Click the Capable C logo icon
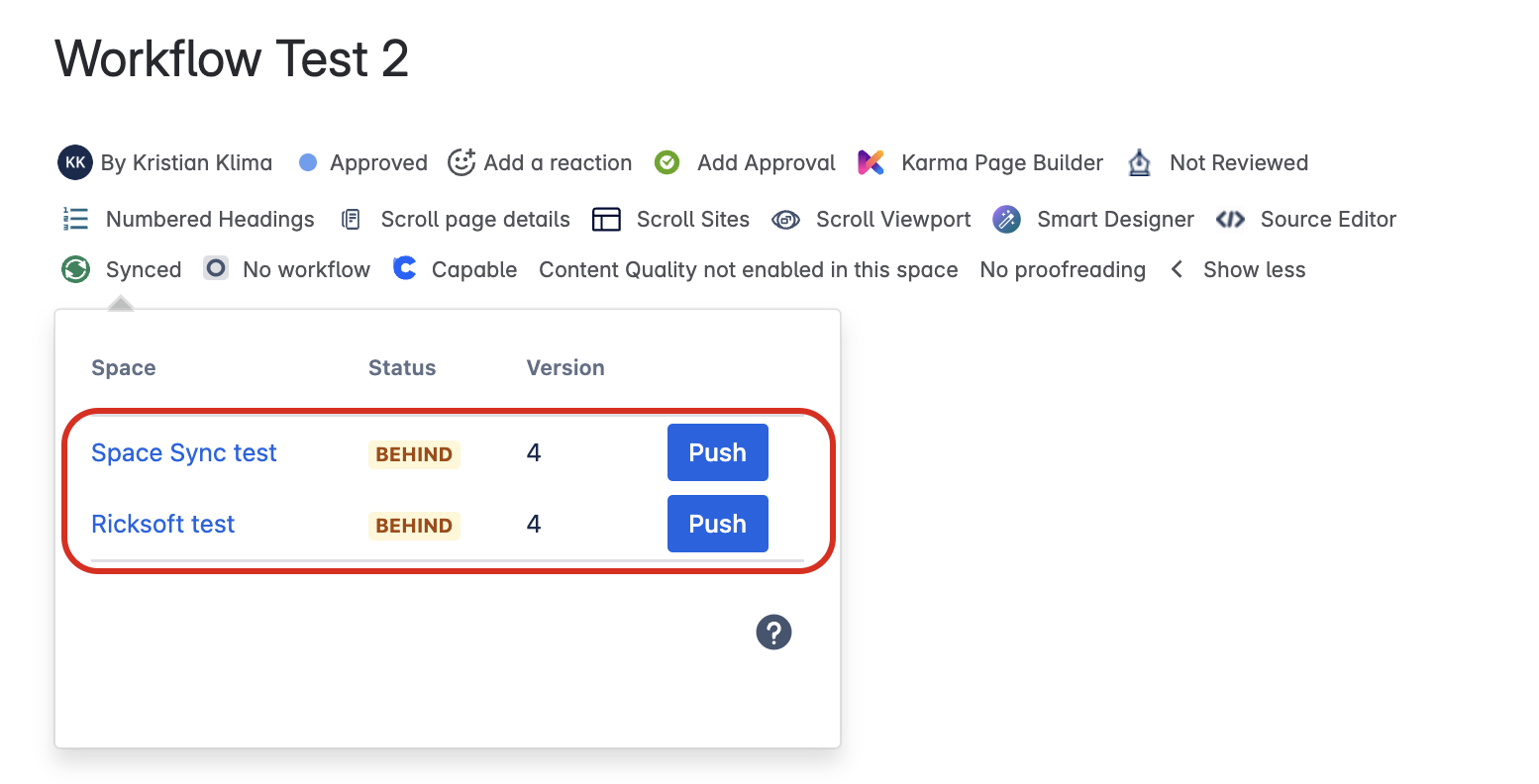Viewport: 1539px width, 784px height. click(404, 268)
